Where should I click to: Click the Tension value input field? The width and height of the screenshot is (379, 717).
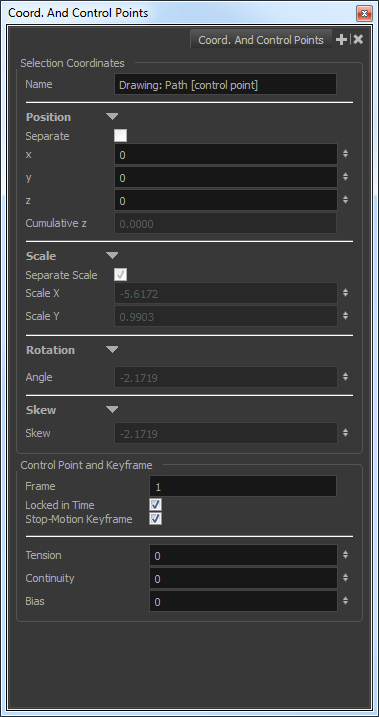pyautogui.click(x=243, y=555)
